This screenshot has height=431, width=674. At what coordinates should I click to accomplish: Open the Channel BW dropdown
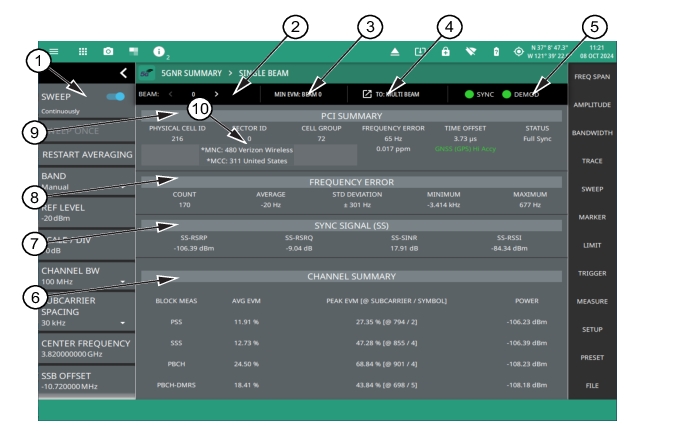[x=85, y=276]
